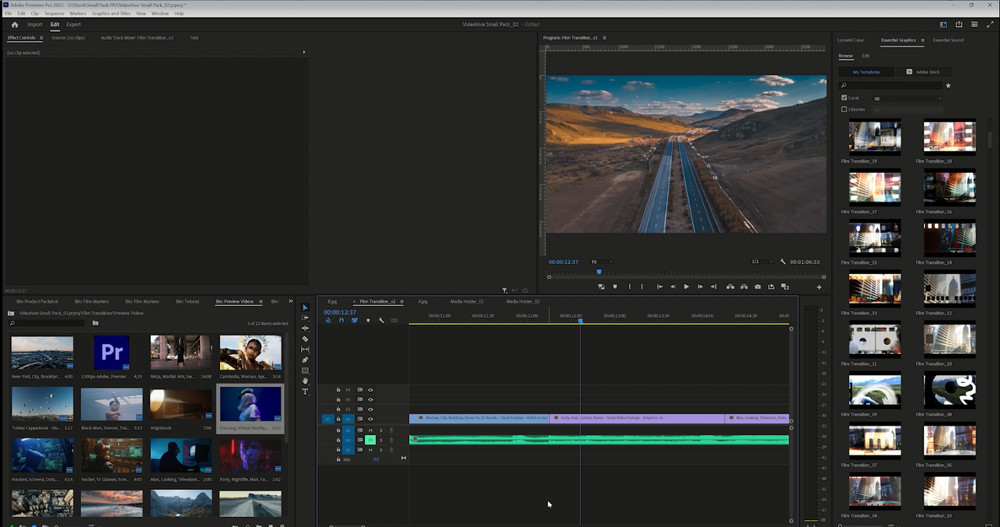Viewport: 1000px width, 527px height.
Task: Click Program Monitor settings wrench
Action: (783, 262)
